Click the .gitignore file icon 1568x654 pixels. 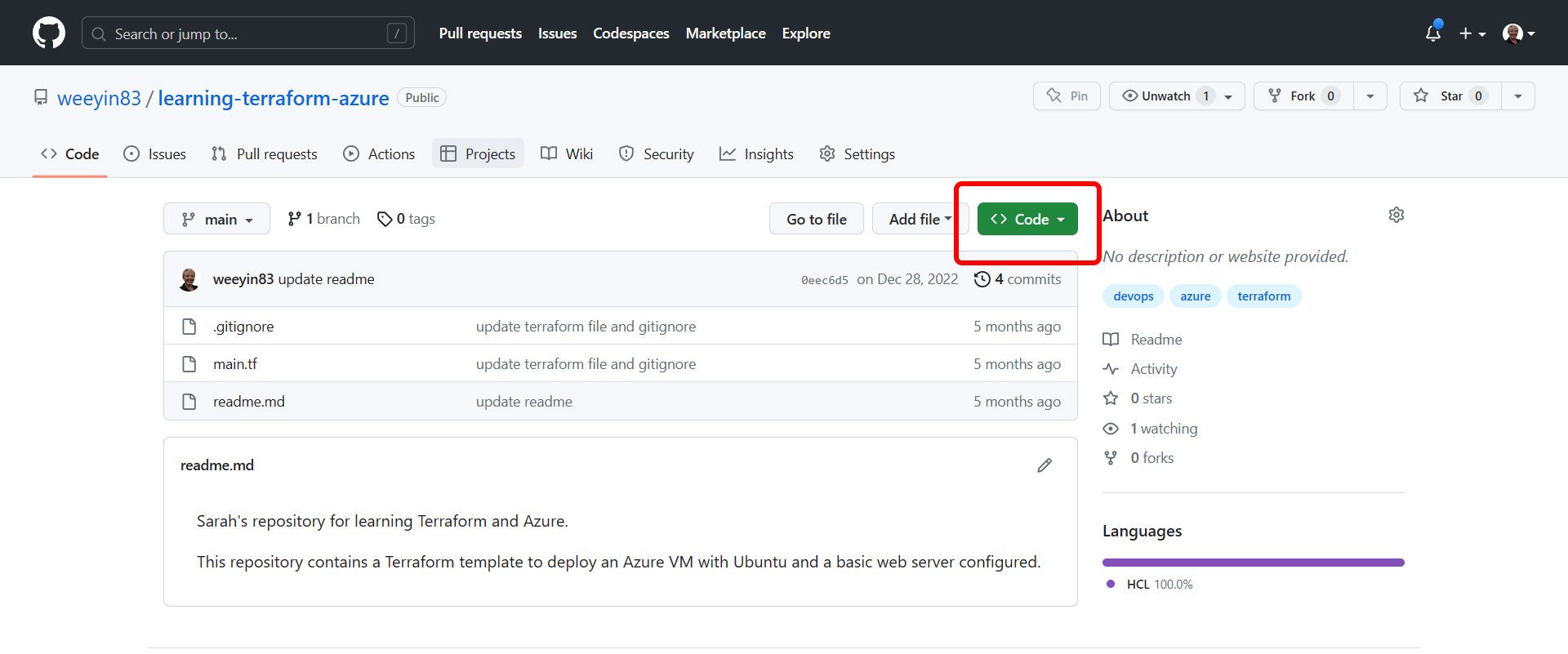click(x=189, y=327)
